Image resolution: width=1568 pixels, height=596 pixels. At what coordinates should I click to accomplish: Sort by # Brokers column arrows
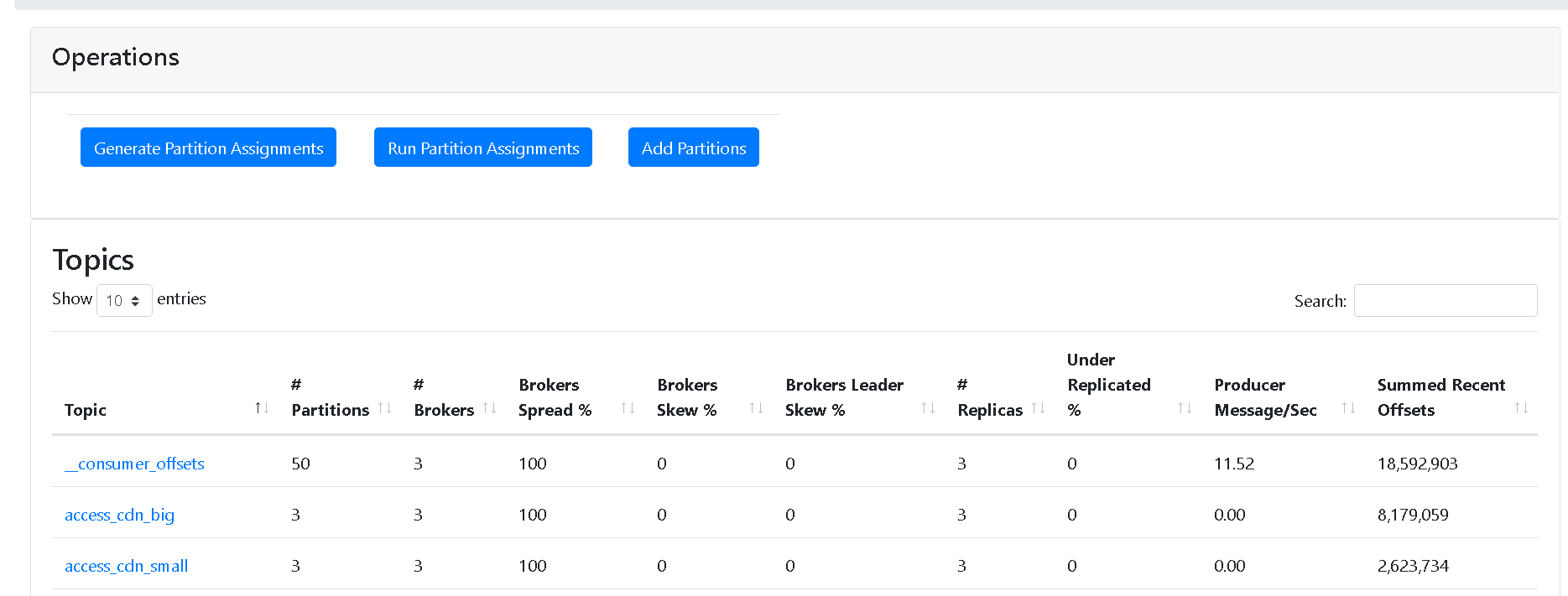(x=490, y=408)
